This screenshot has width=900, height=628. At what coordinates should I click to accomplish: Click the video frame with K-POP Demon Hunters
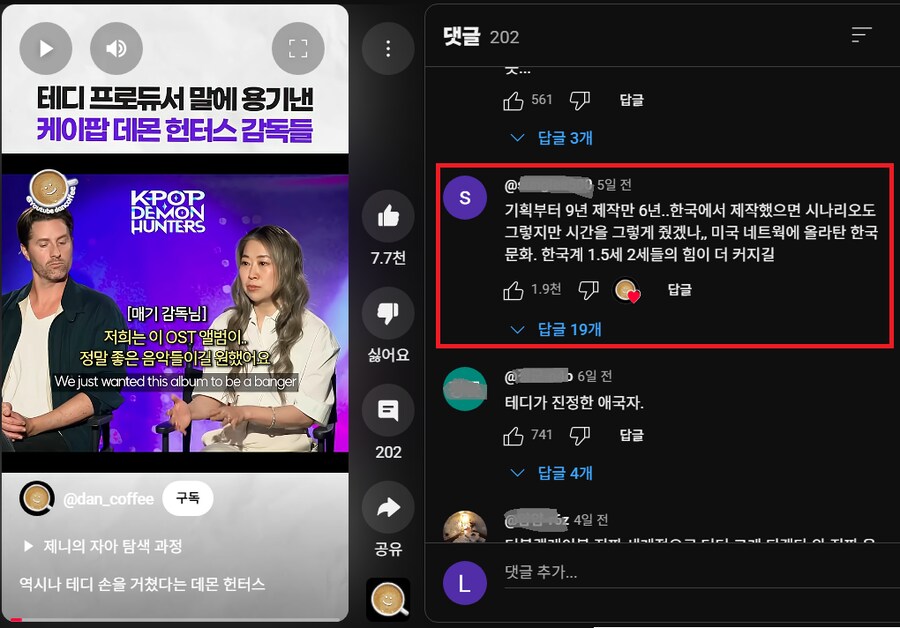(x=175, y=313)
